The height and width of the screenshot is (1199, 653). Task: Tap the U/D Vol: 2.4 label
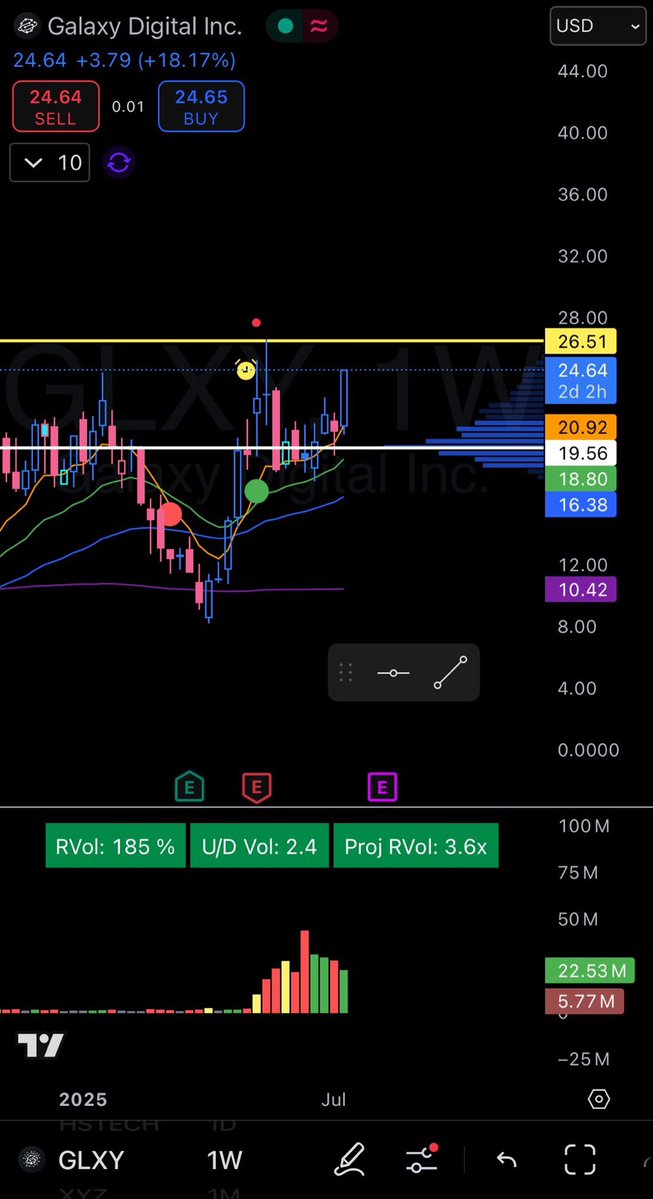pyautogui.click(x=259, y=846)
